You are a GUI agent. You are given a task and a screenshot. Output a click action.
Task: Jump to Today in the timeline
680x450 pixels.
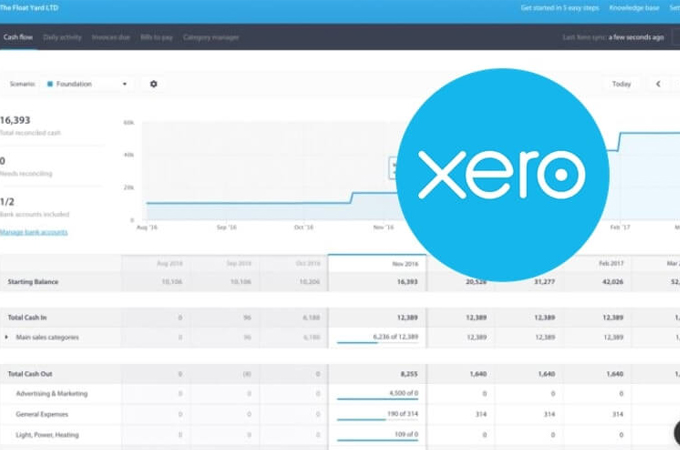click(x=621, y=84)
